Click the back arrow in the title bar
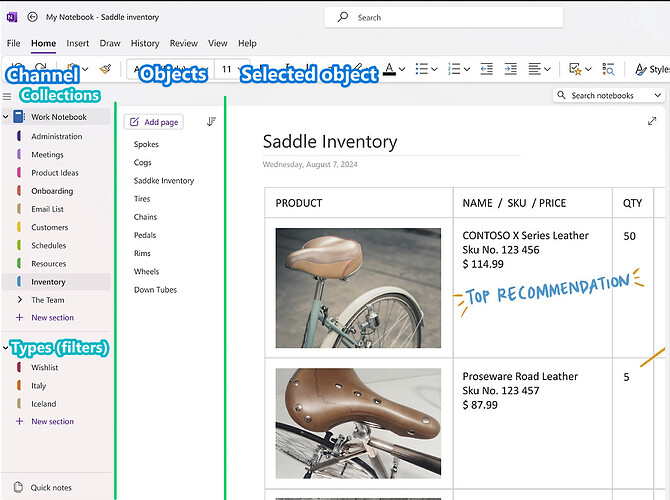Viewport: 670px width, 500px height. [x=32, y=17]
